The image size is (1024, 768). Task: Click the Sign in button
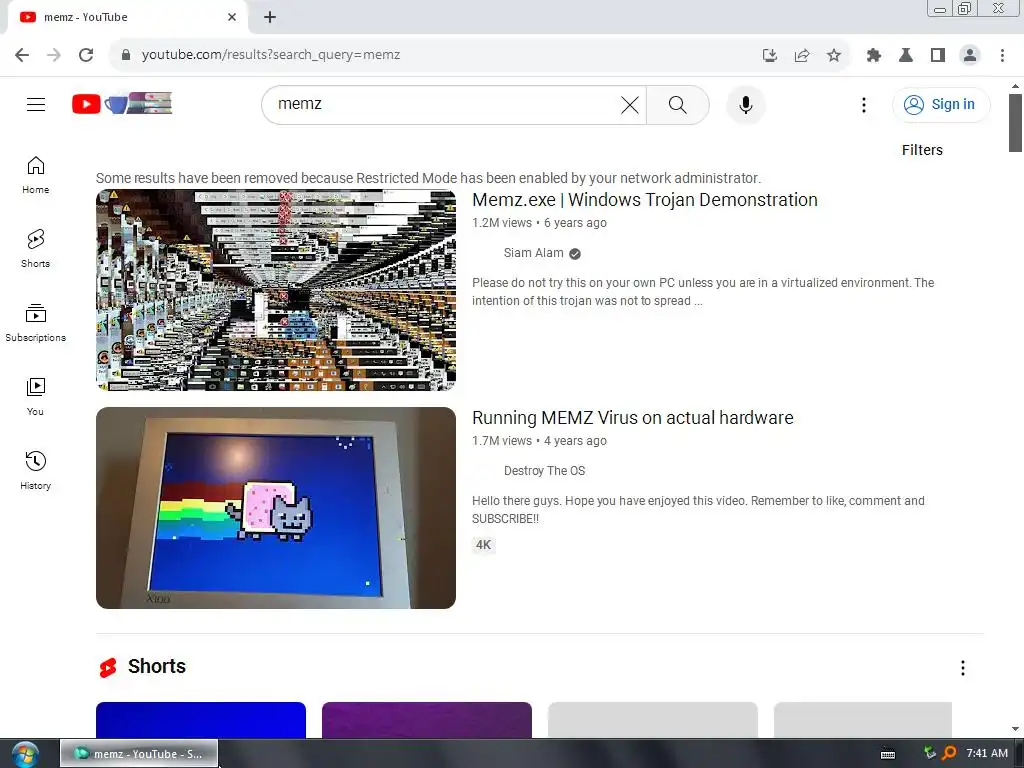(x=941, y=104)
